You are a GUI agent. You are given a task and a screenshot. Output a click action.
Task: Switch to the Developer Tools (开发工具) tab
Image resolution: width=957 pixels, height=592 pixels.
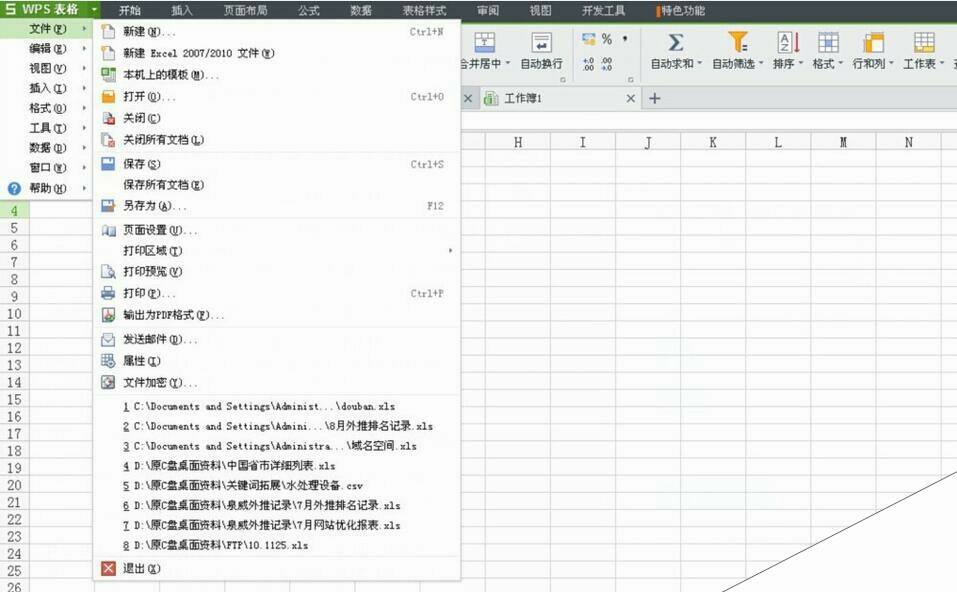point(604,10)
